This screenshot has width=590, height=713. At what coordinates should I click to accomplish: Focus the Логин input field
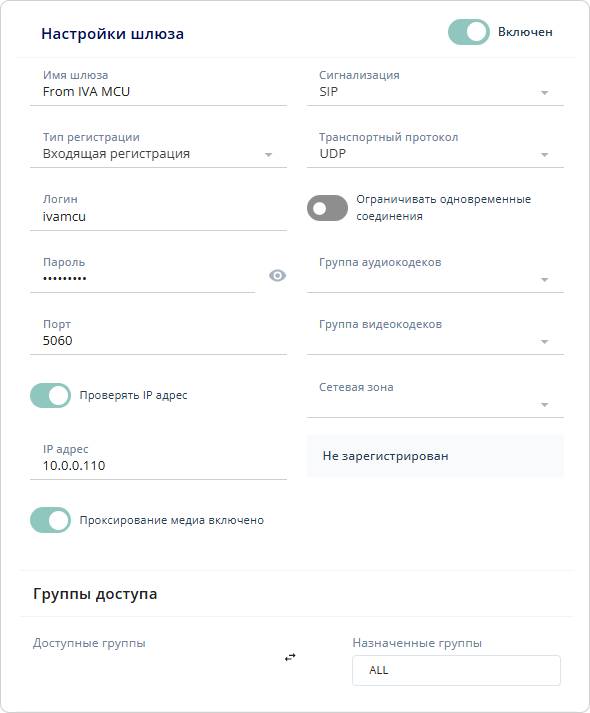(158, 211)
